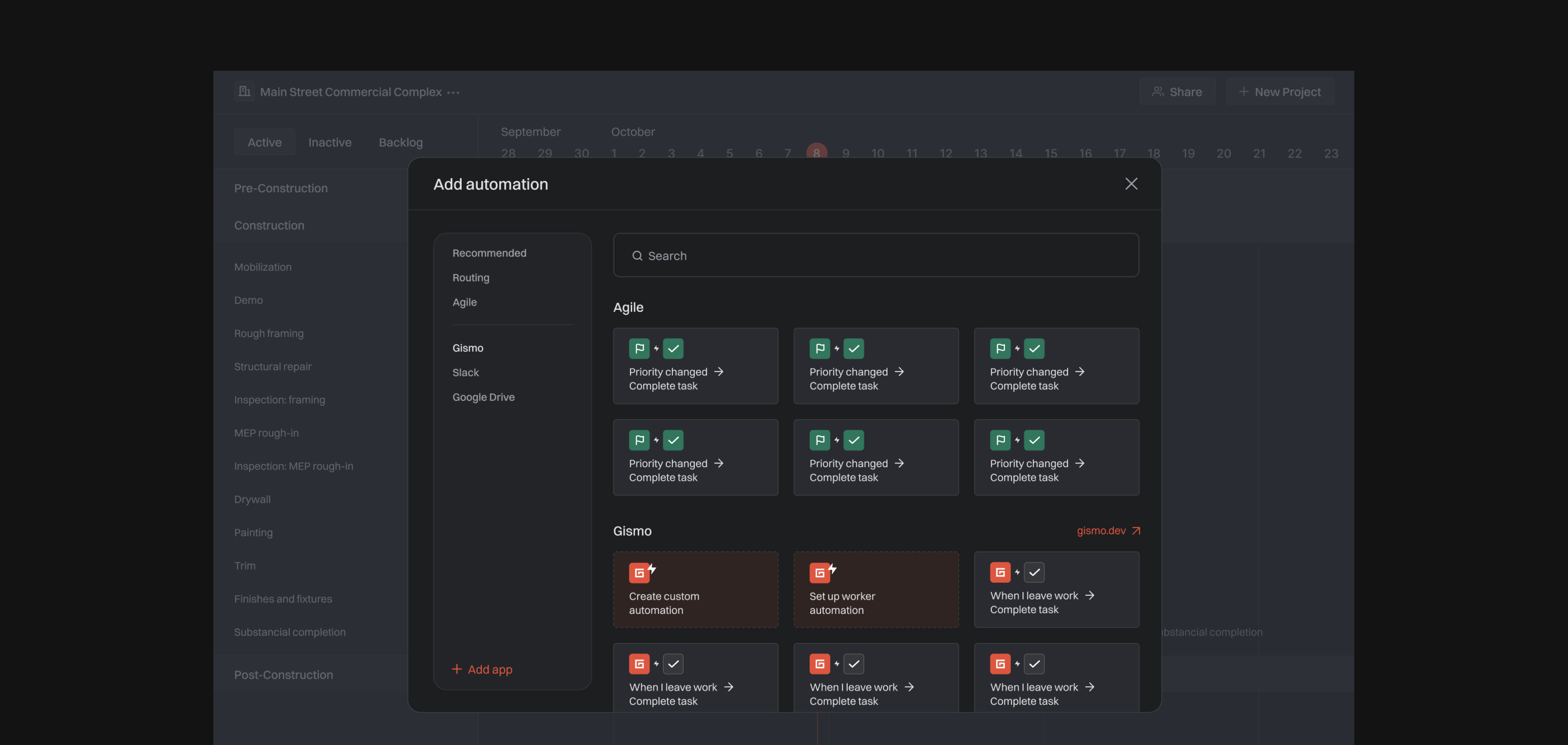Image resolution: width=1568 pixels, height=745 pixels.
Task: Select Gismo in the app list
Action: tap(468, 348)
